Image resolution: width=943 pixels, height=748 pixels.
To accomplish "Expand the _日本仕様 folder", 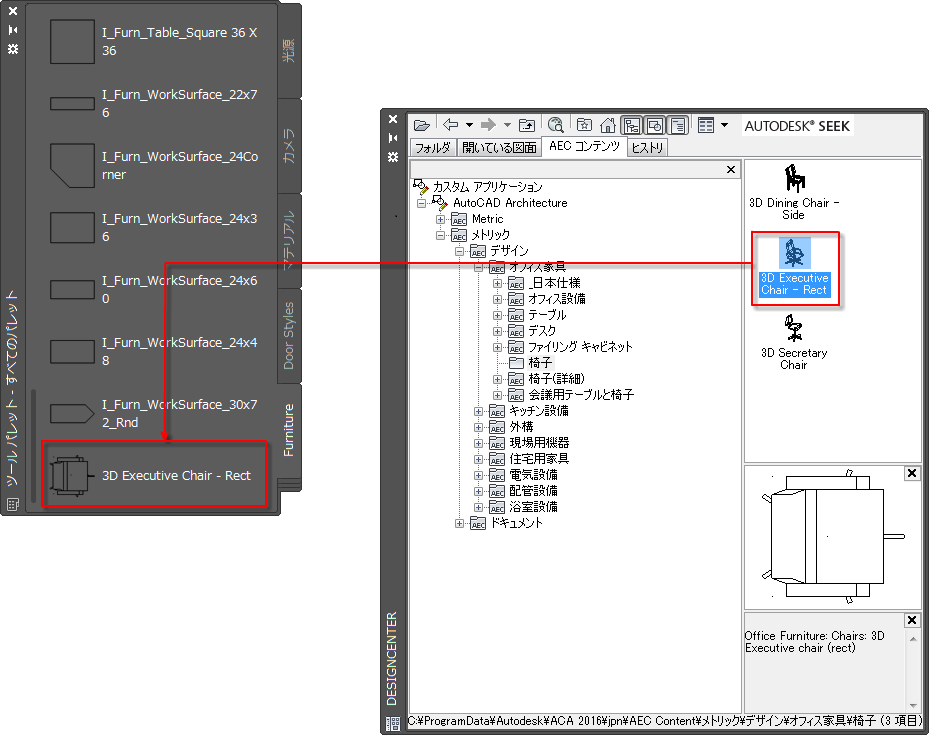I will 497,283.
